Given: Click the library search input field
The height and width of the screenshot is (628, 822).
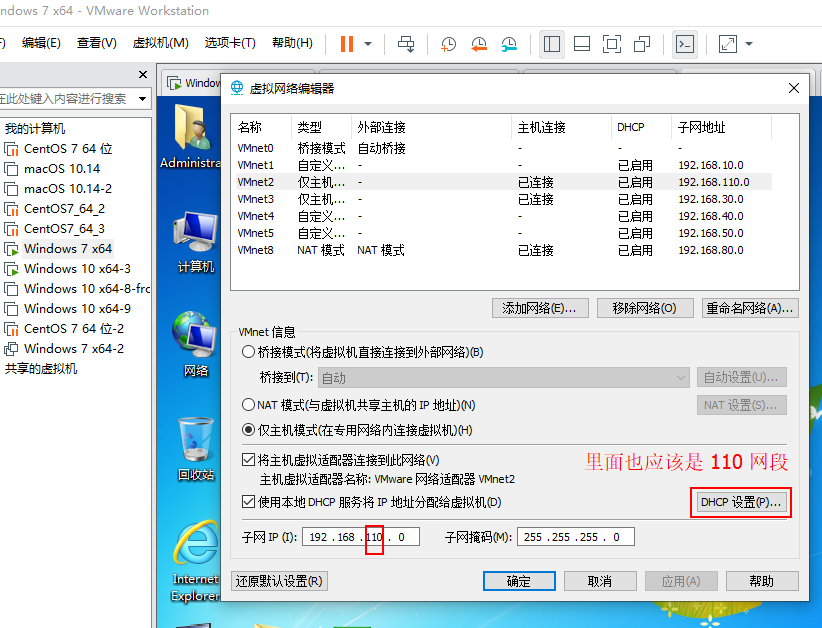Looking at the screenshot, I should (67, 99).
